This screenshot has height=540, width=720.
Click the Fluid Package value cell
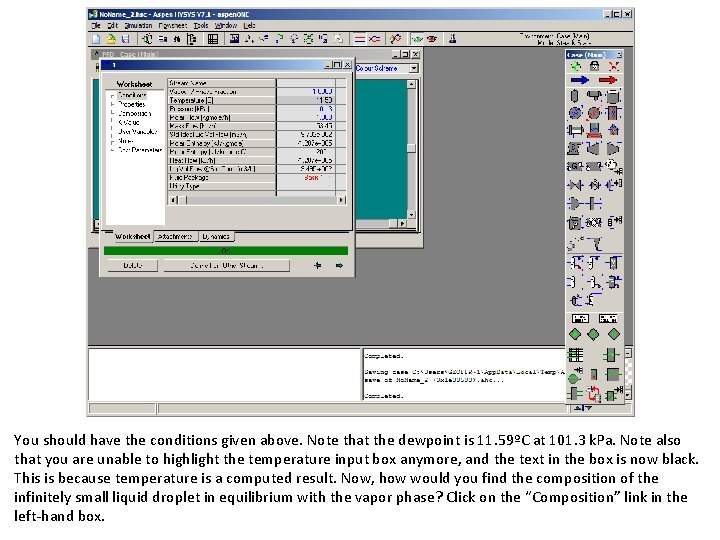(x=306, y=178)
